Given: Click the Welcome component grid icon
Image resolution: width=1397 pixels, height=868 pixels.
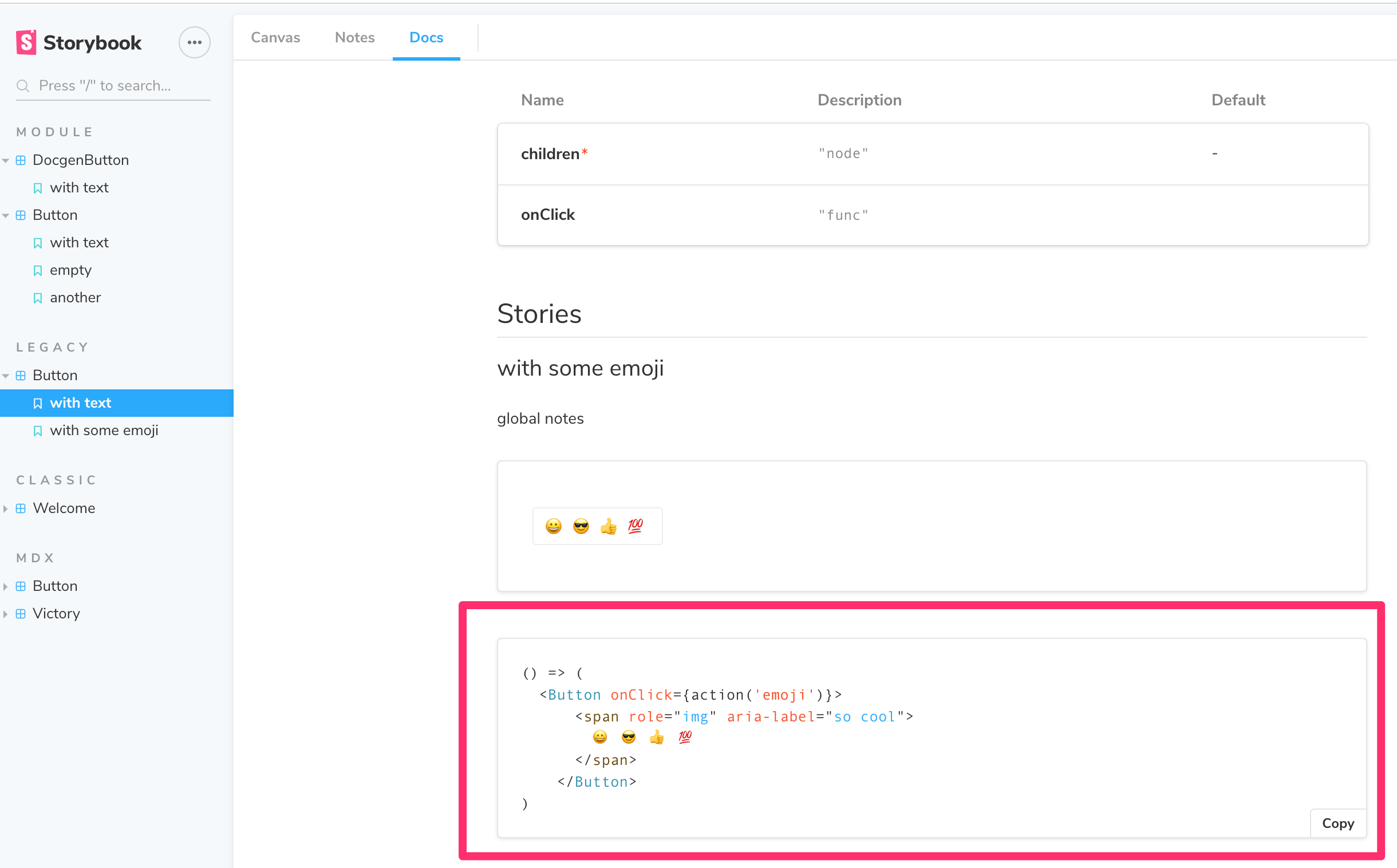Looking at the screenshot, I should point(21,508).
